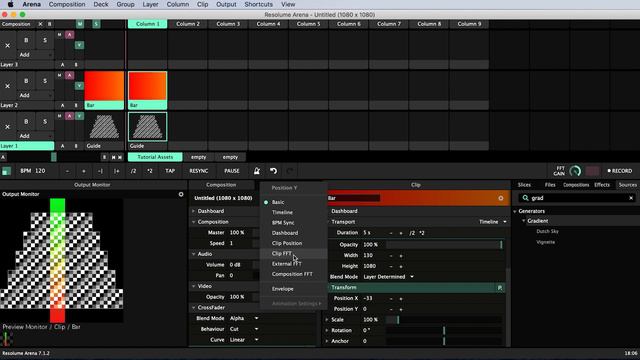Click the BPM beat indicator square

(x=6, y=171)
